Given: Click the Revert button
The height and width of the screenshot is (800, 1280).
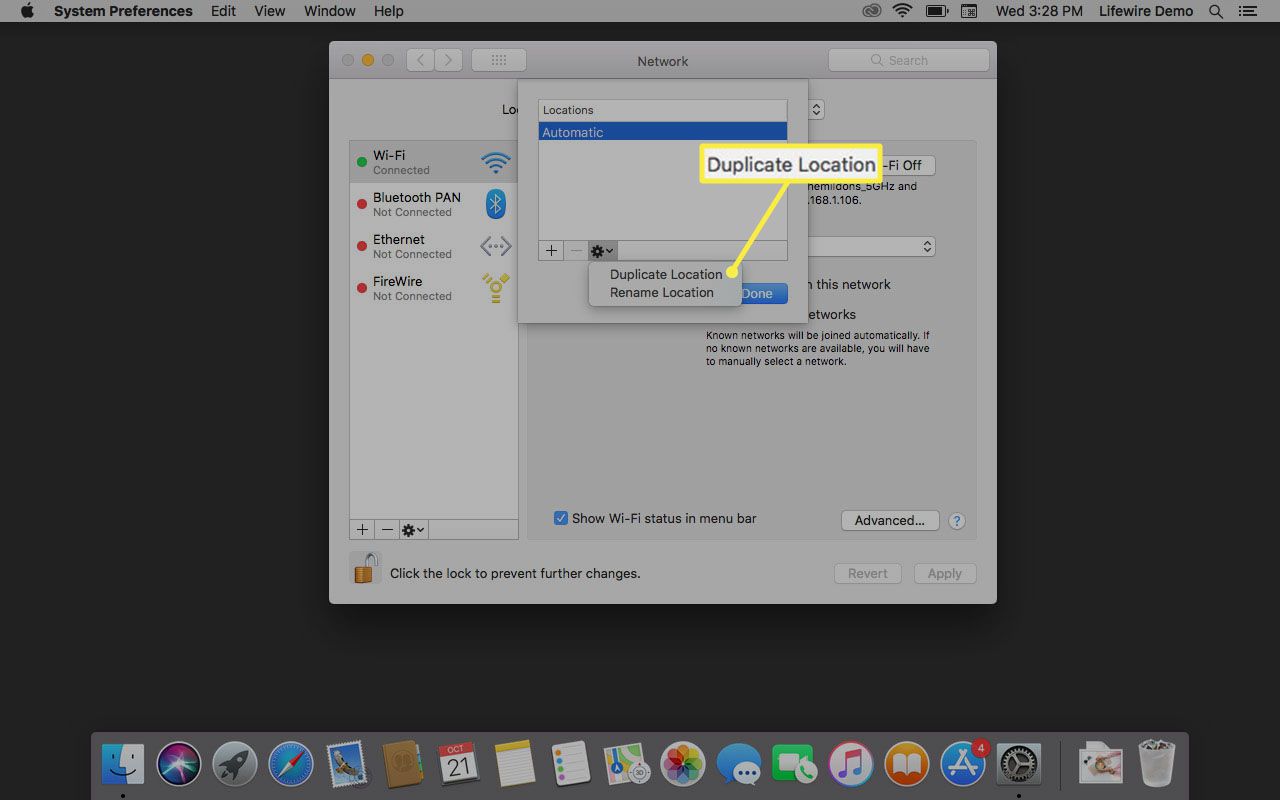Looking at the screenshot, I should pos(868,573).
